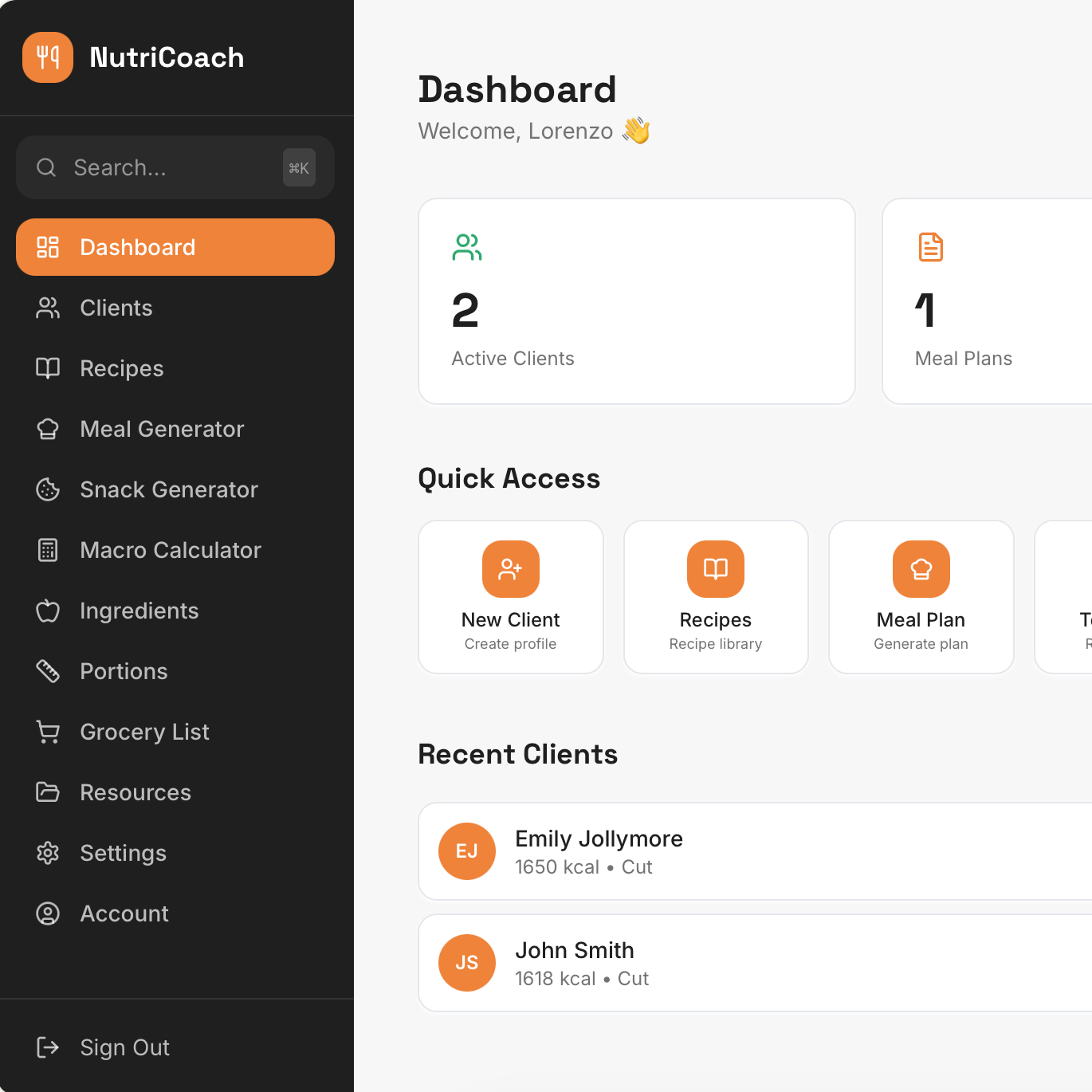
Task: Click the Ingredients apple icon
Action: tap(48, 611)
